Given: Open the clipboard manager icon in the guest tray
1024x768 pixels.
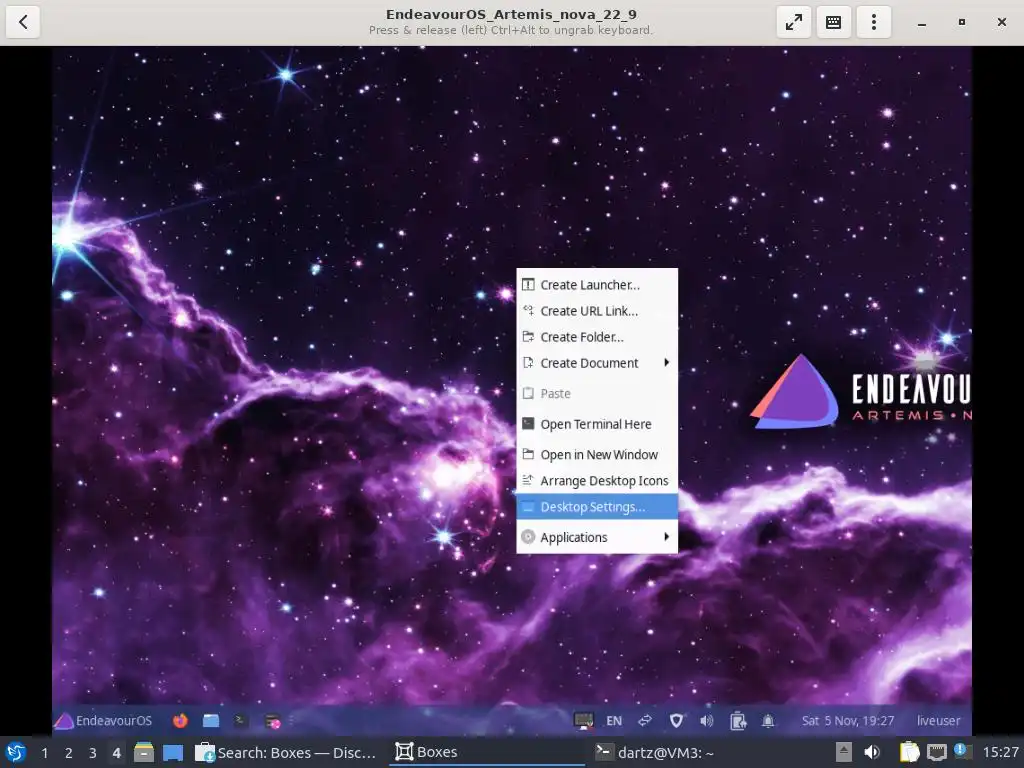Looking at the screenshot, I should [738, 721].
